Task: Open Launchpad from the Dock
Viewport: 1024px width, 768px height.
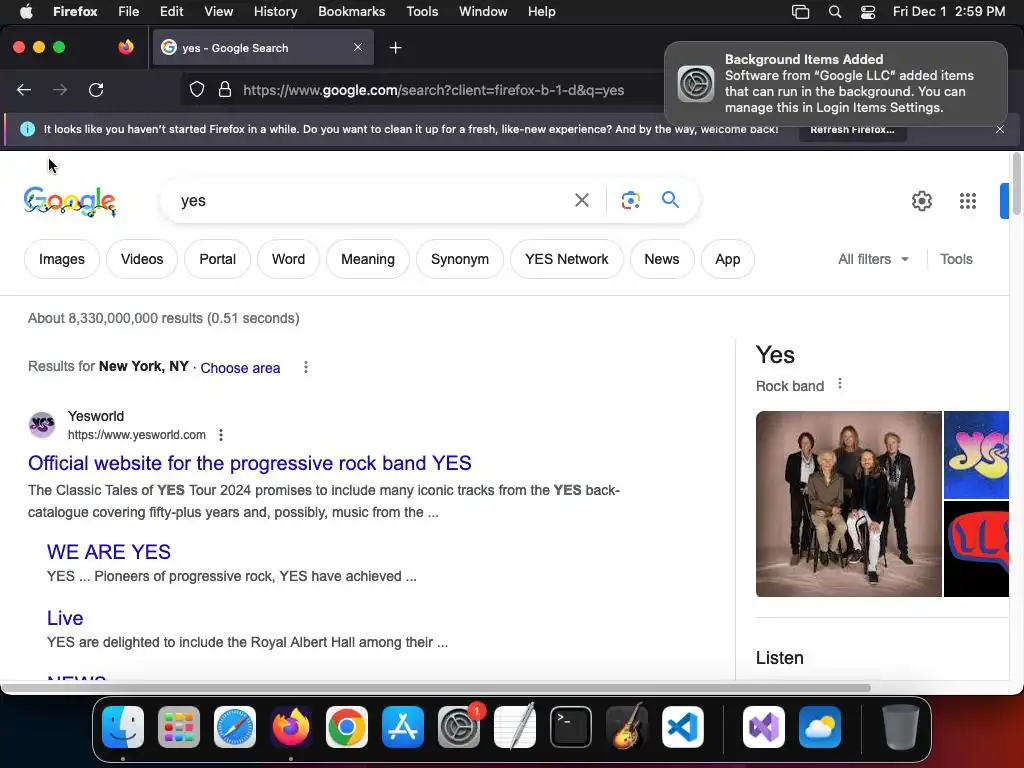Action: (x=179, y=727)
